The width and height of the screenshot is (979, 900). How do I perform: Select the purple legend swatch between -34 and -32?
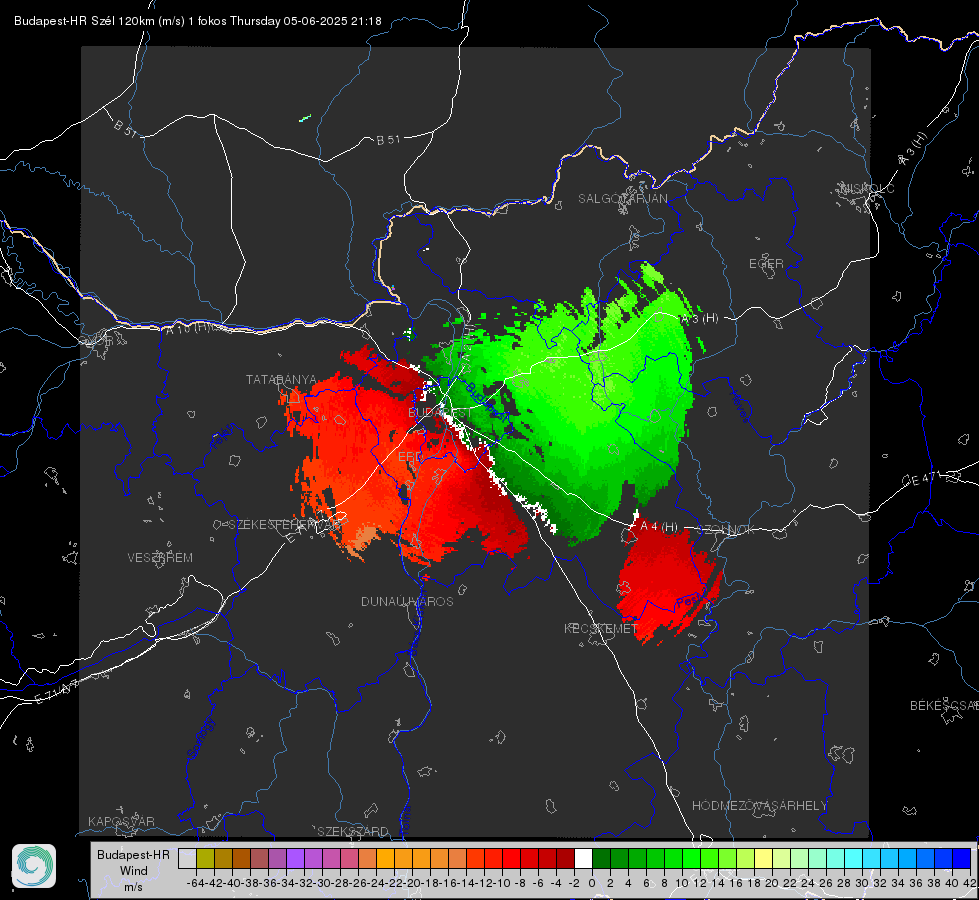pyautogui.click(x=295, y=859)
